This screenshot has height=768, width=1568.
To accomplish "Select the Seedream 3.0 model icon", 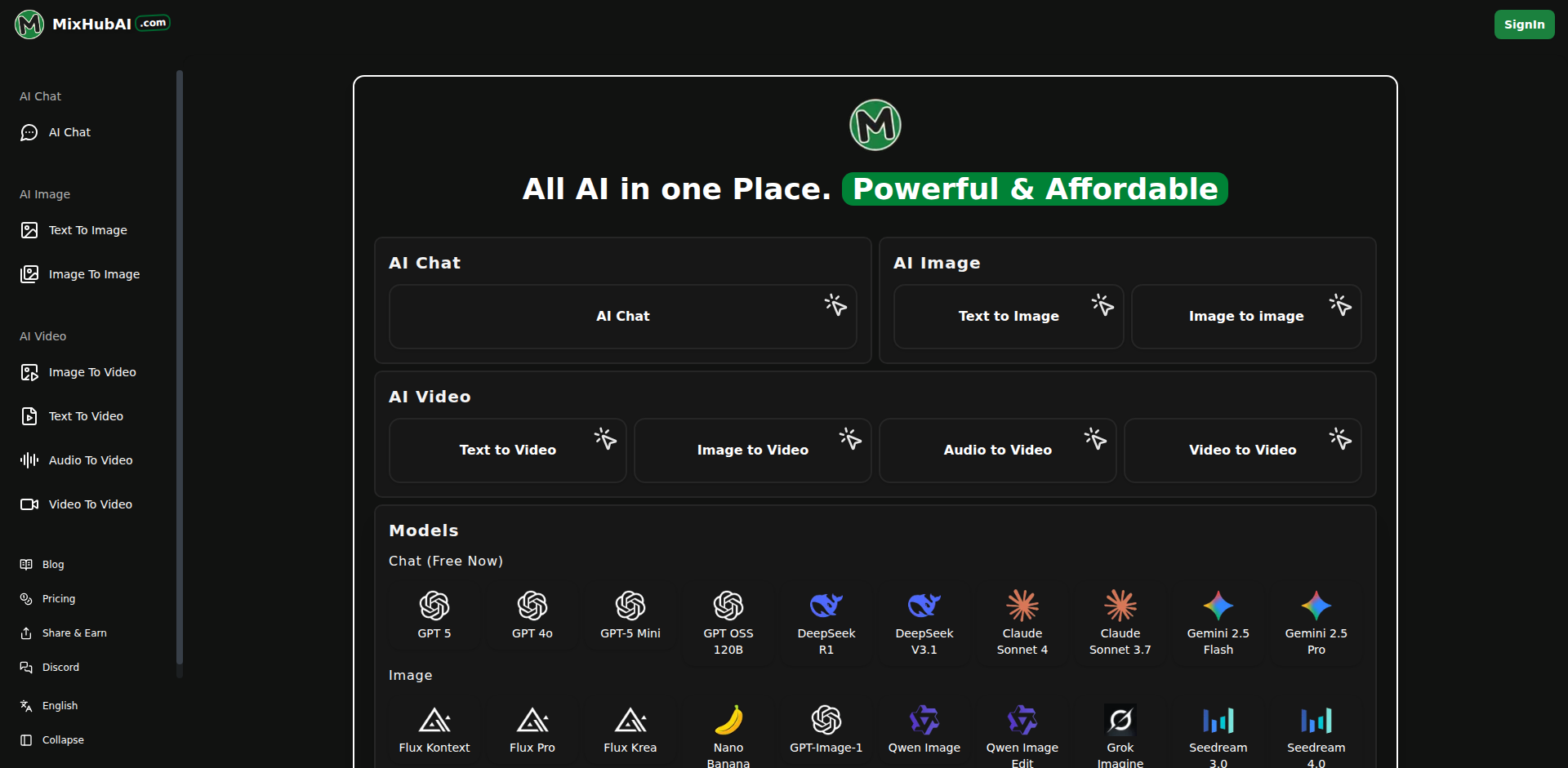I will coord(1218,720).
